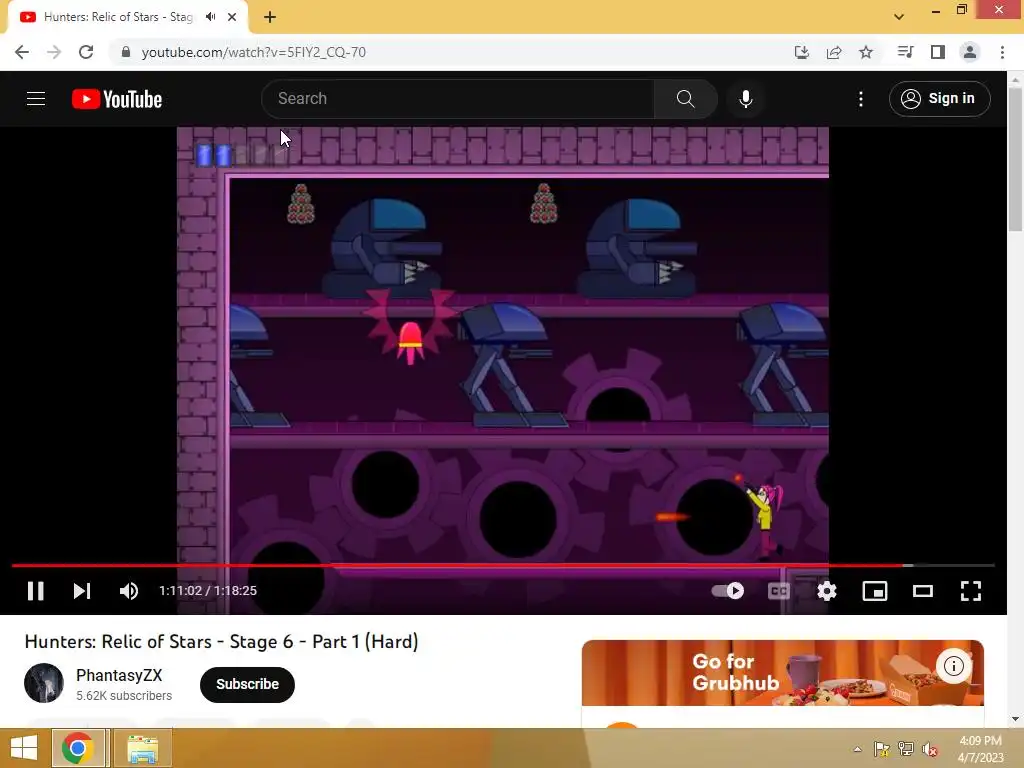This screenshot has height=768, width=1024.
Task: Subscribe to PhantasyZX channel
Action: [x=248, y=684]
